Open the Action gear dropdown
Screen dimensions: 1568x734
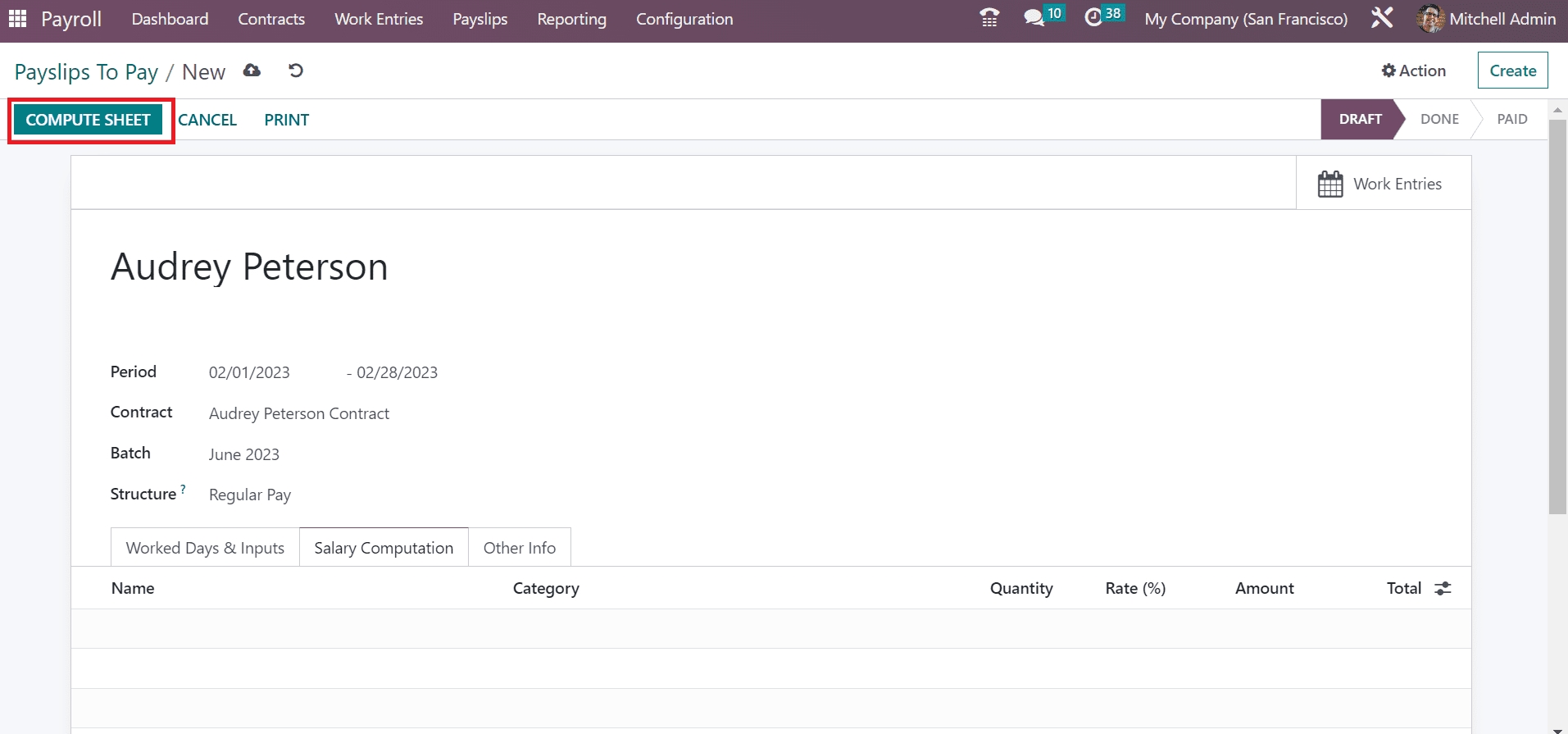(1413, 71)
